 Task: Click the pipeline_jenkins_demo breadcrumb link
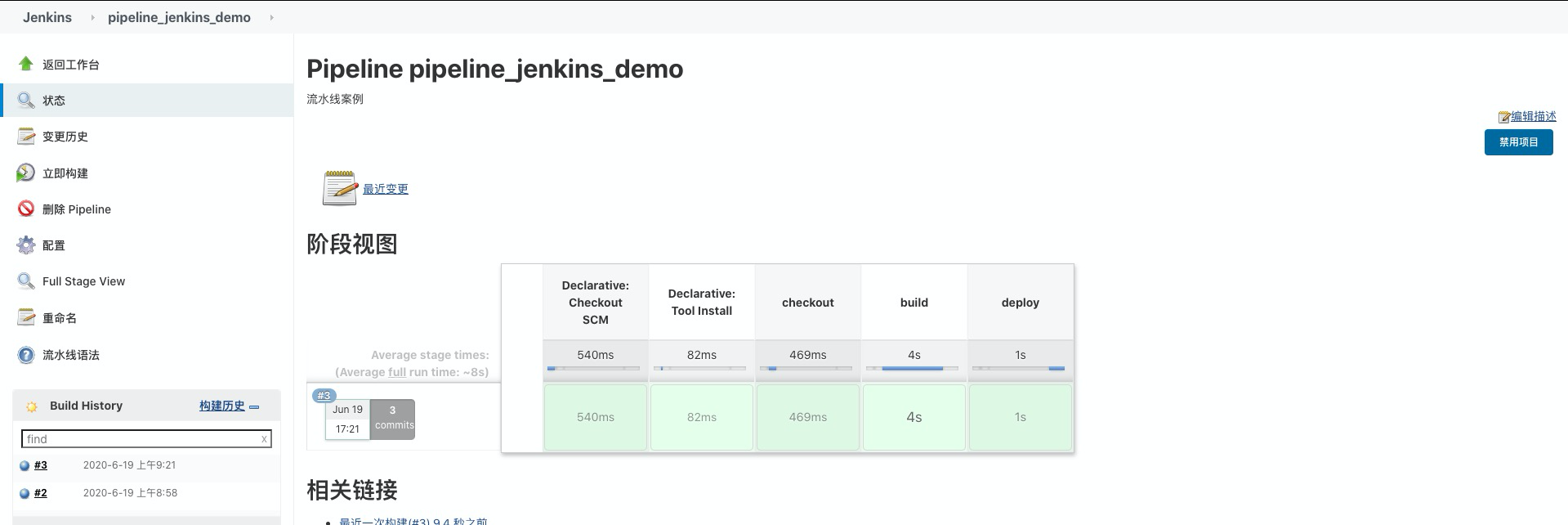point(179,17)
